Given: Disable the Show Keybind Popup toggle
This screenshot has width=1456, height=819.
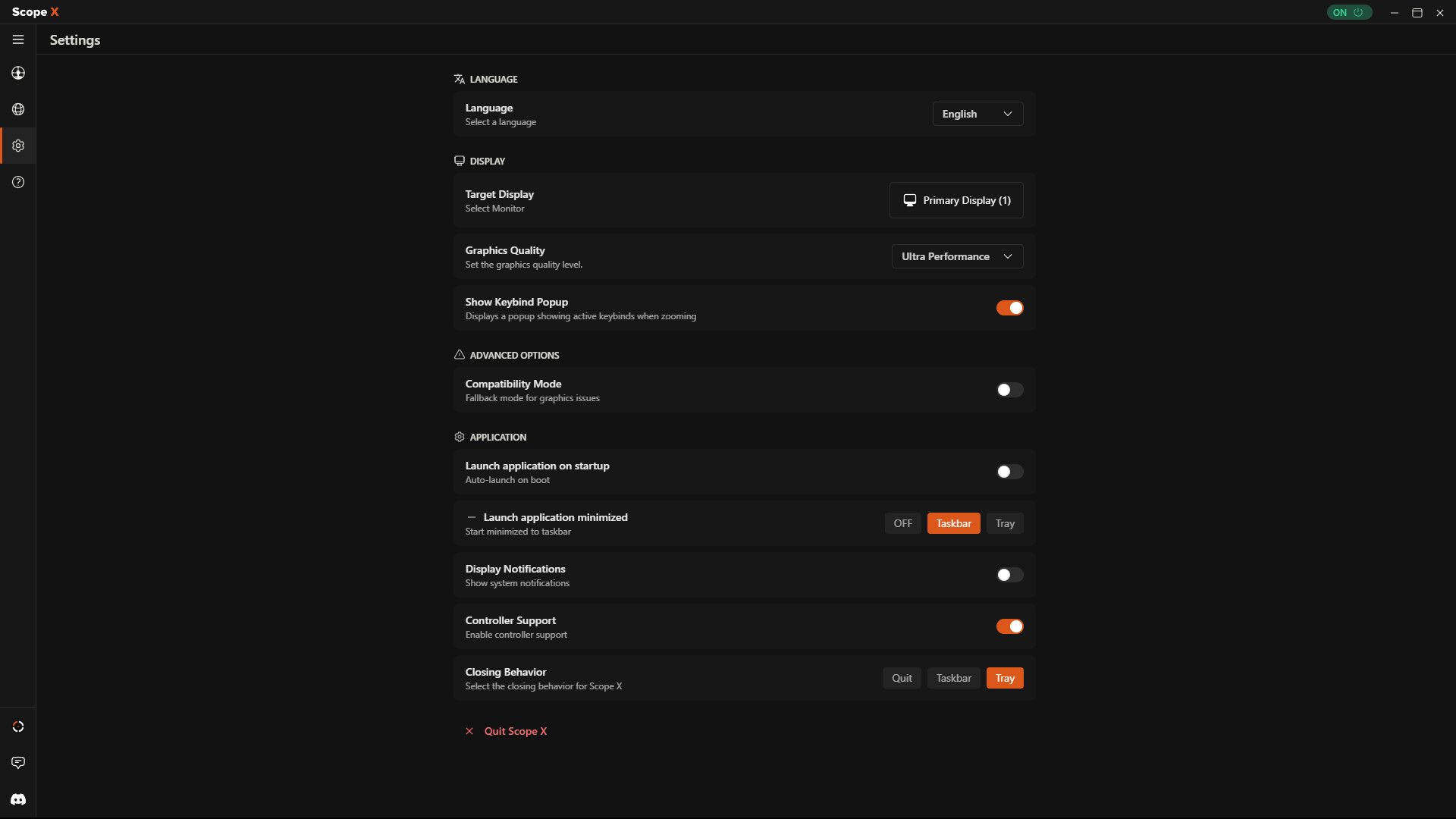Looking at the screenshot, I should tap(1009, 308).
